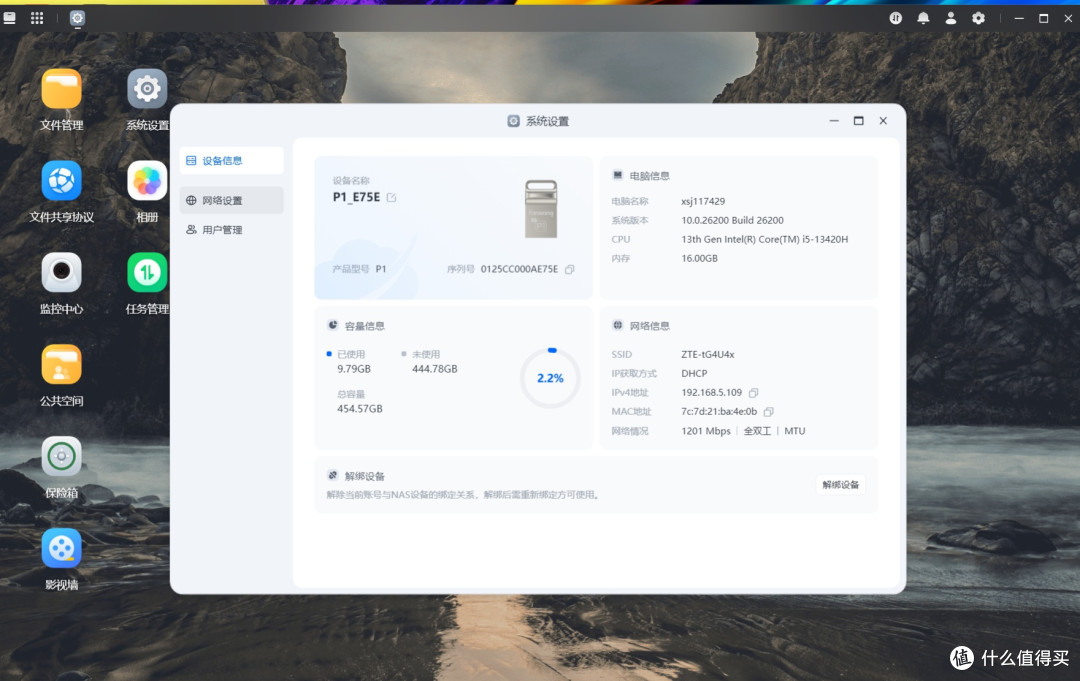This screenshot has height=681, width=1080.
Task: Click the CPU value 13th Gen Intel i5-13420H
Action: (x=765, y=240)
